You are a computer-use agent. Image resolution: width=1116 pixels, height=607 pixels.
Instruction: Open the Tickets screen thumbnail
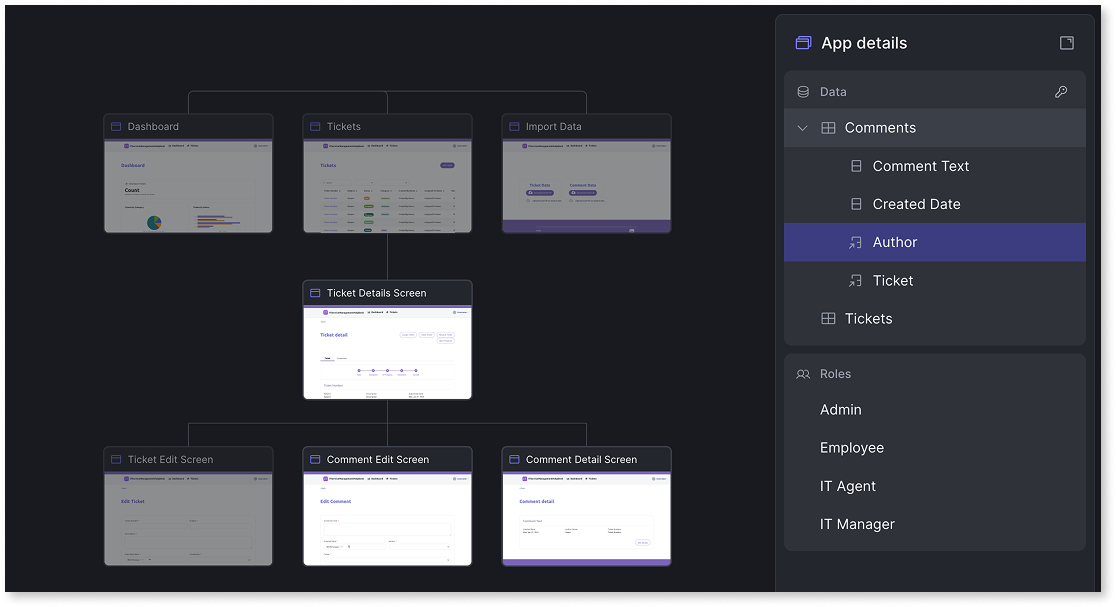(387, 186)
